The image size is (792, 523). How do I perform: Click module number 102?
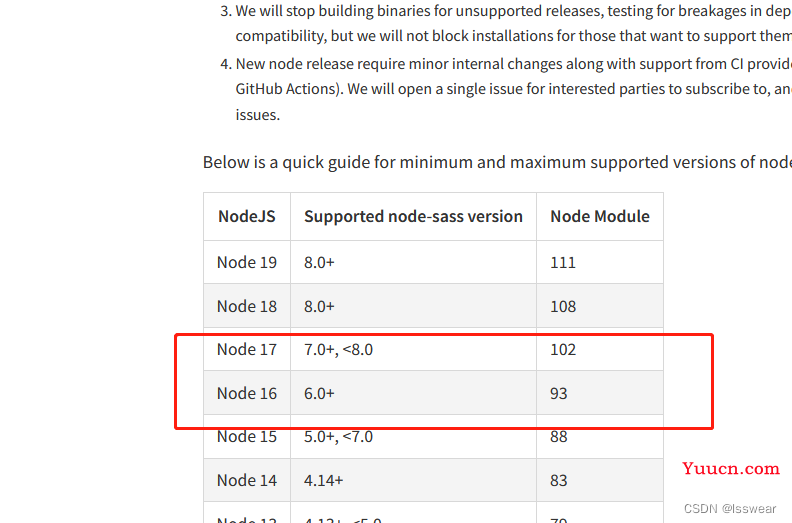coord(563,349)
